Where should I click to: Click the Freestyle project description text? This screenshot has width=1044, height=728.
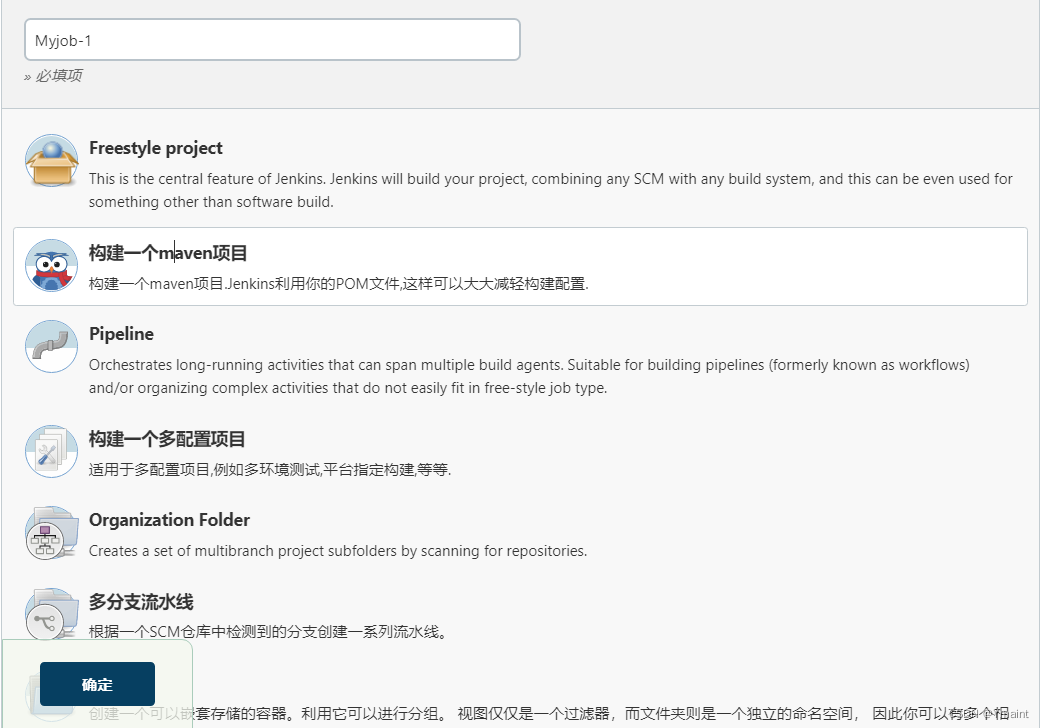point(551,190)
